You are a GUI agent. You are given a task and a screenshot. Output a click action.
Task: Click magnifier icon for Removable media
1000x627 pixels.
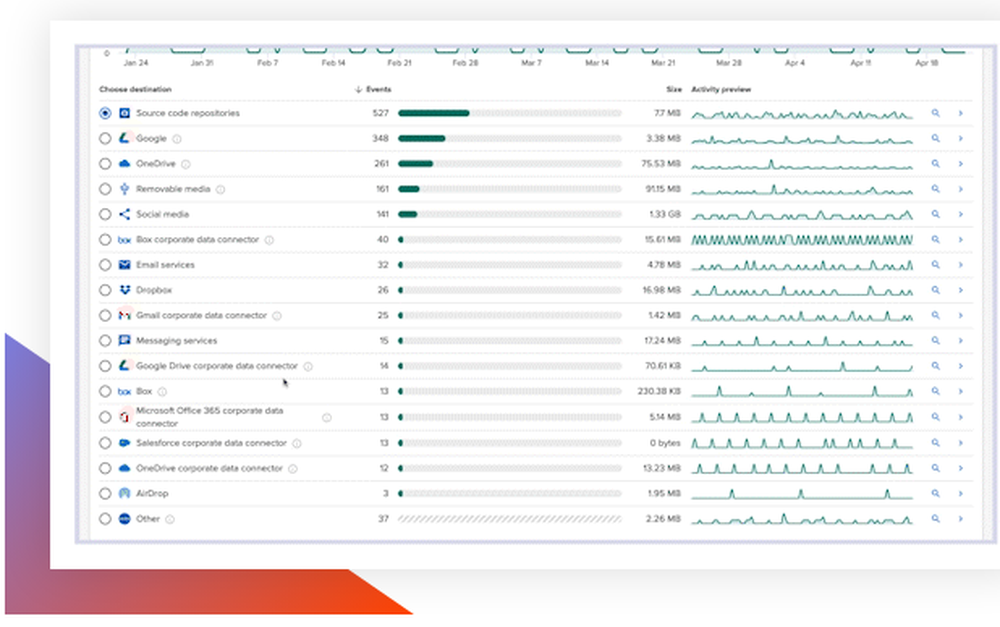tap(936, 189)
